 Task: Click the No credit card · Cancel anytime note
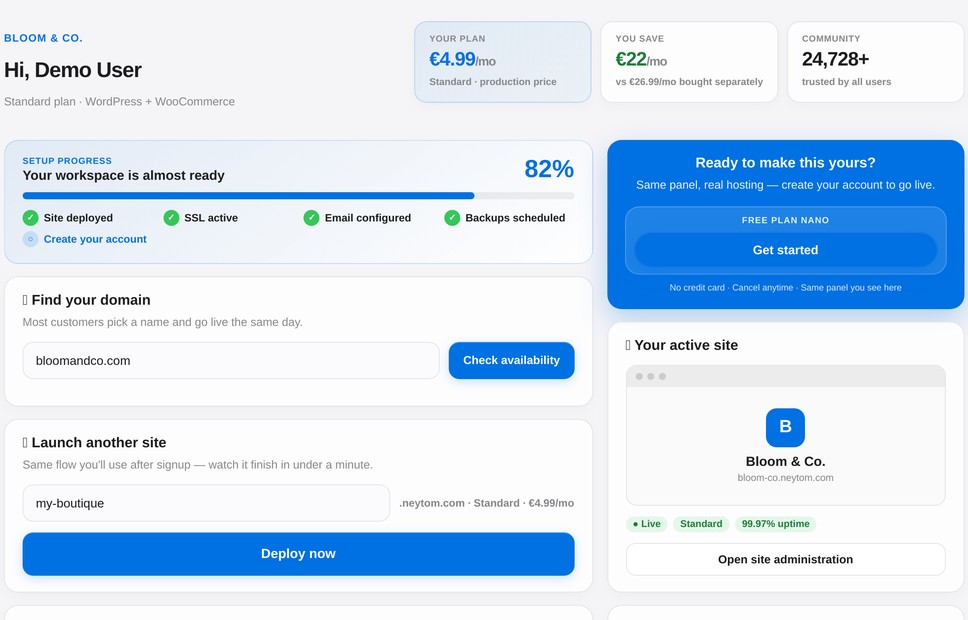point(785,288)
